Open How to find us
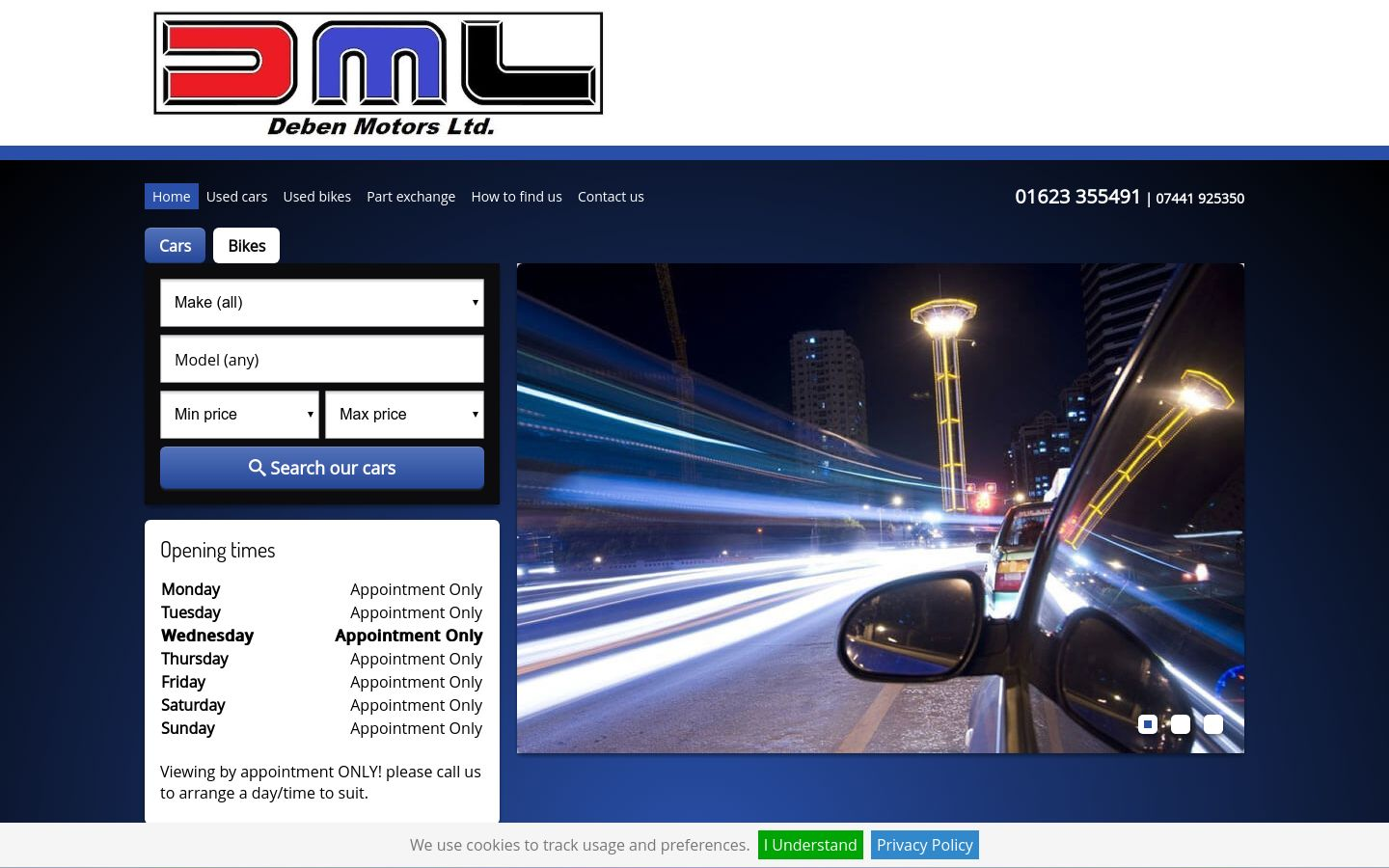This screenshot has width=1389, height=868. pyautogui.click(x=517, y=197)
